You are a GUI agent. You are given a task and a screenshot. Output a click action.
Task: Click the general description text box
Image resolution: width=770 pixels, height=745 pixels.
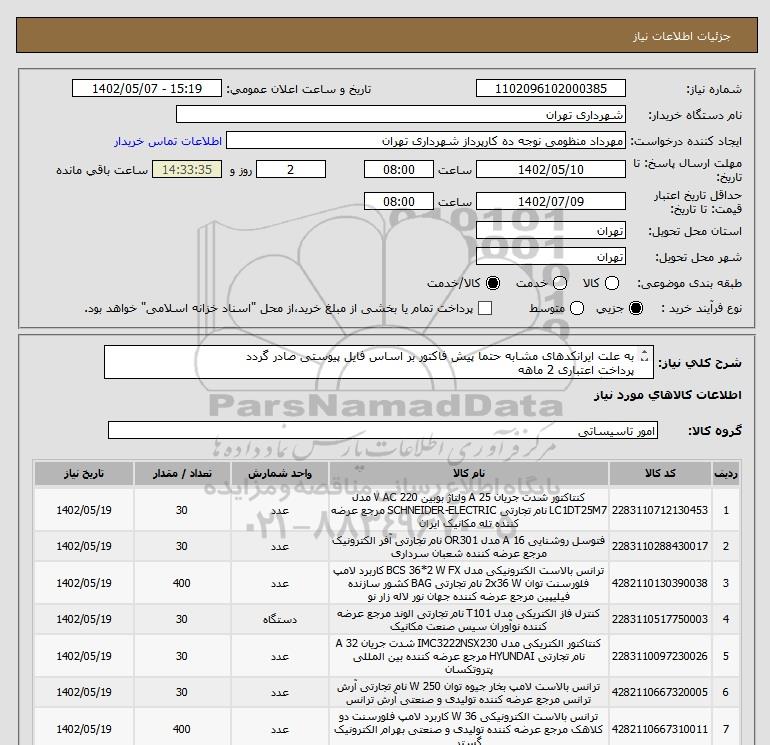[379, 362]
